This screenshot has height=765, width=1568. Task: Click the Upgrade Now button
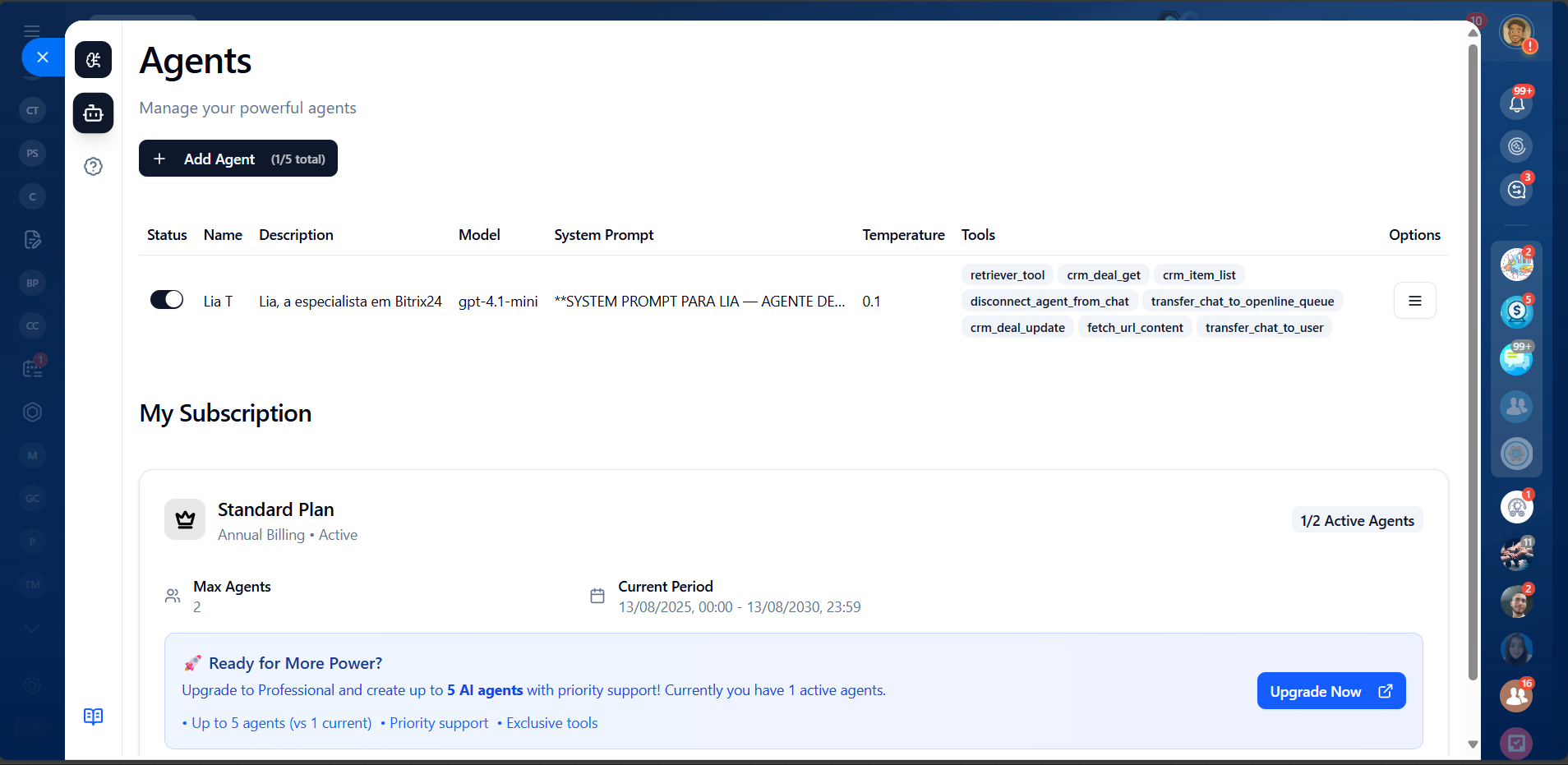[x=1330, y=691]
